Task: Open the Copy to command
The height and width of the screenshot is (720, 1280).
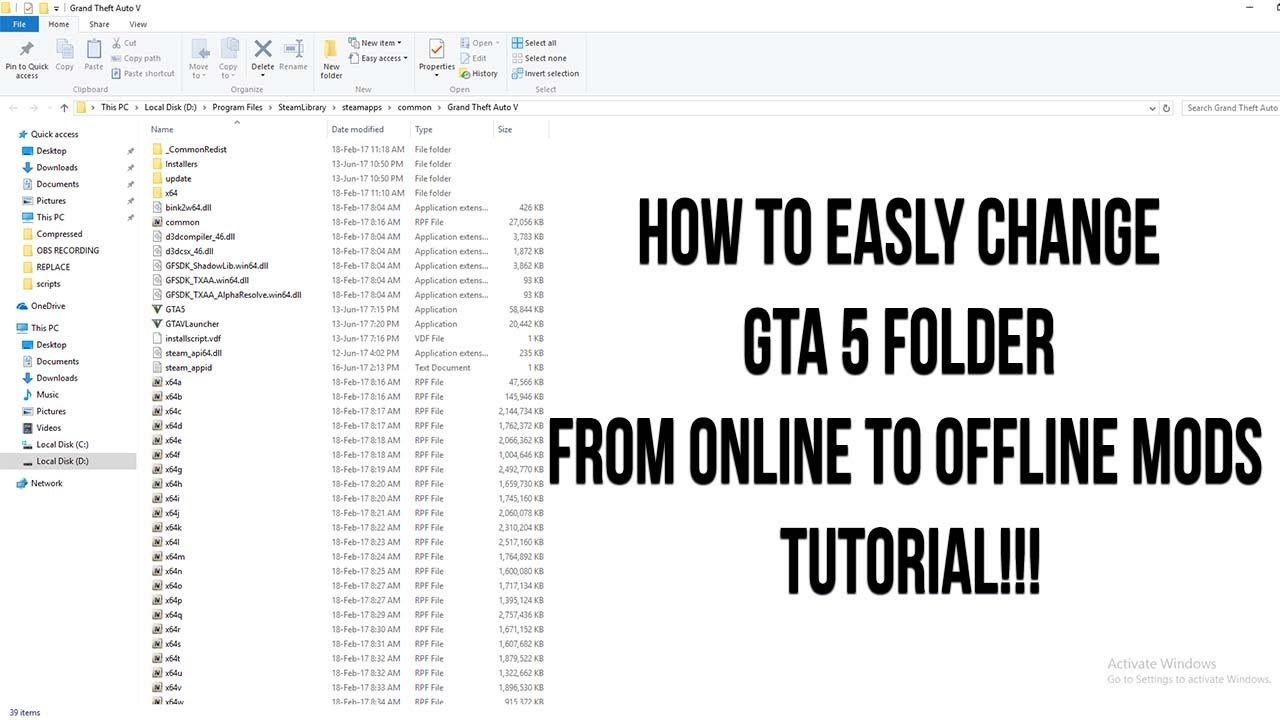Action: pyautogui.click(x=229, y=59)
